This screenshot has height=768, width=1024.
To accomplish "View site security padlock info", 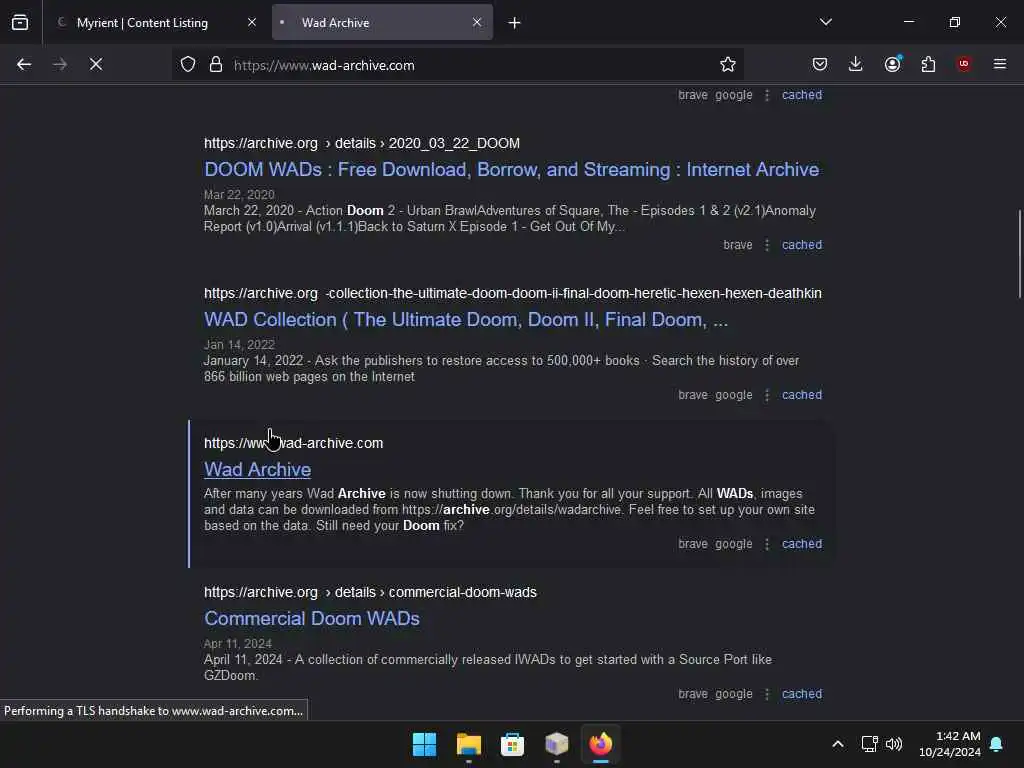I will click(216, 64).
